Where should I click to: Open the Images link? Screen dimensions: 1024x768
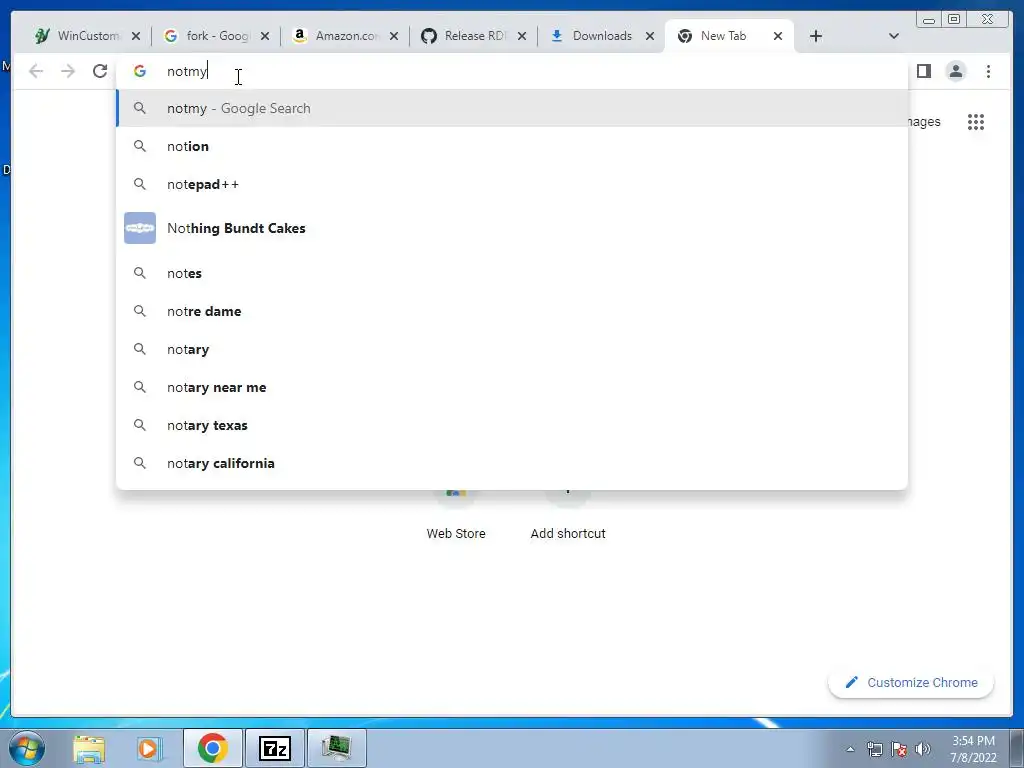[x=925, y=122]
